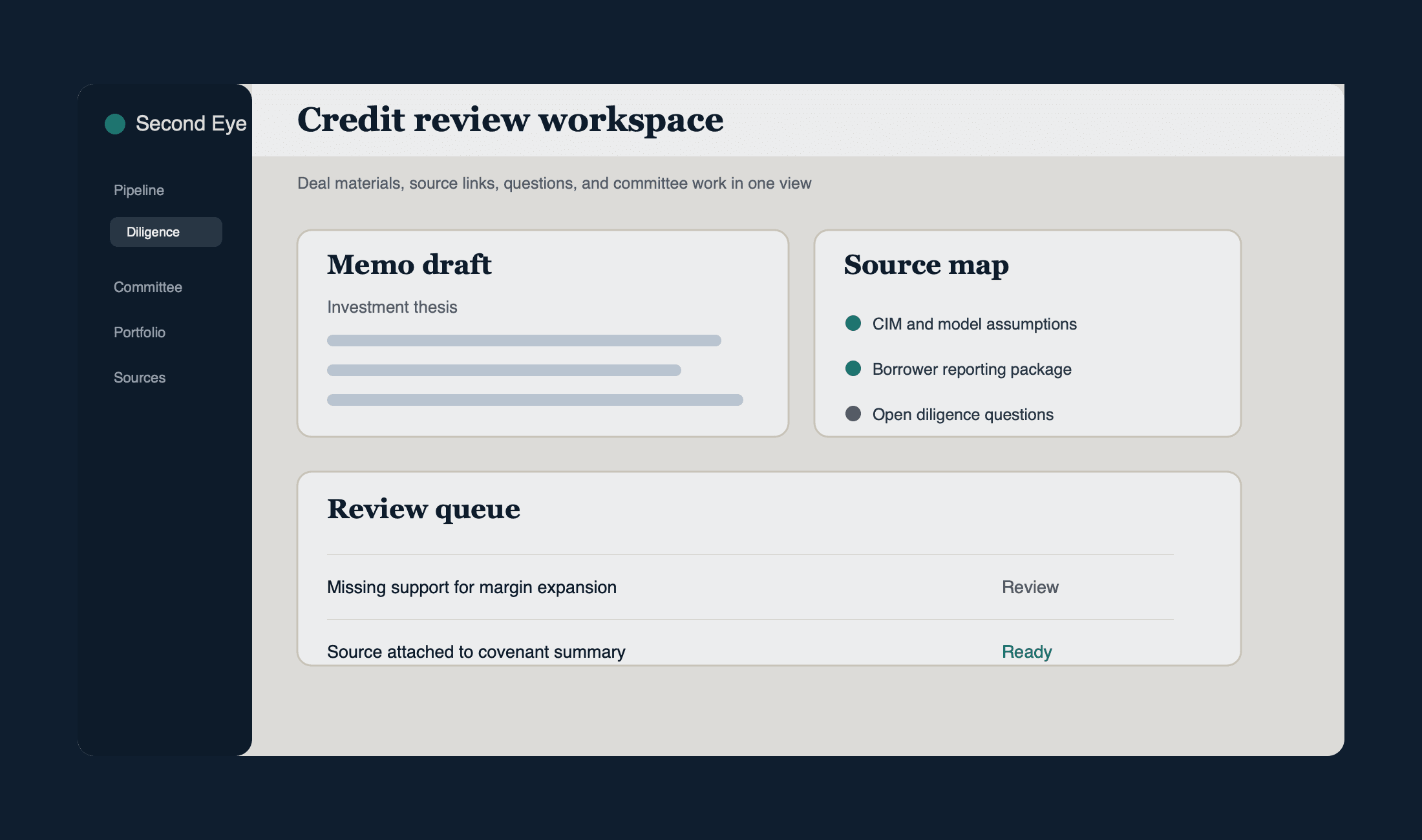Open Missing support for margin expansion item

[472, 587]
